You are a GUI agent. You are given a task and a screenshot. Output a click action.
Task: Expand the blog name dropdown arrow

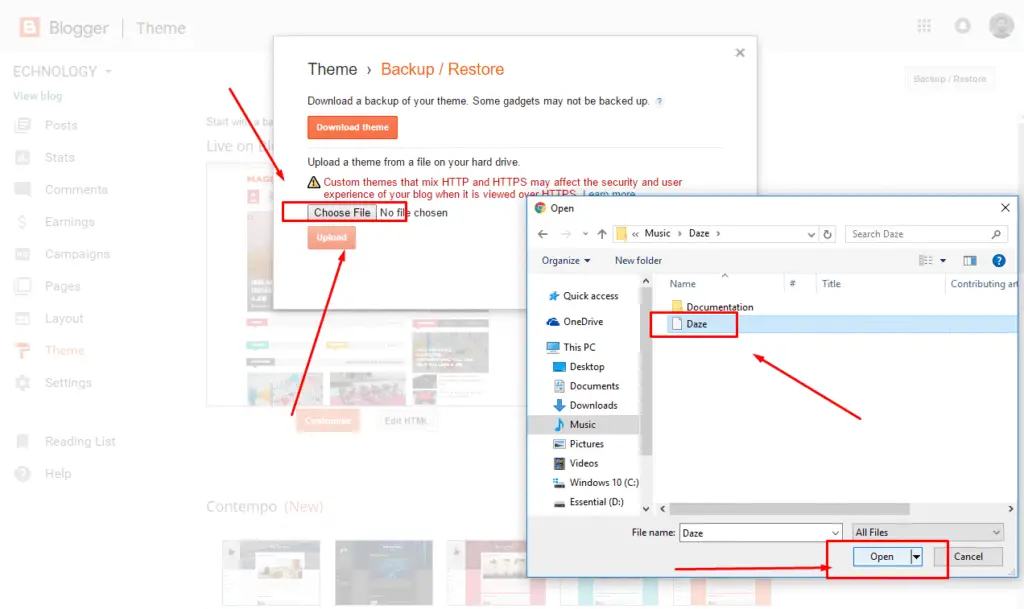click(x=108, y=71)
